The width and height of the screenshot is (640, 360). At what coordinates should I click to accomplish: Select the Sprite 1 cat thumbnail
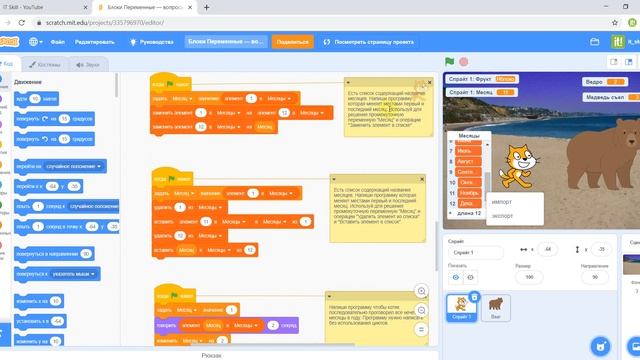pos(461,308)
